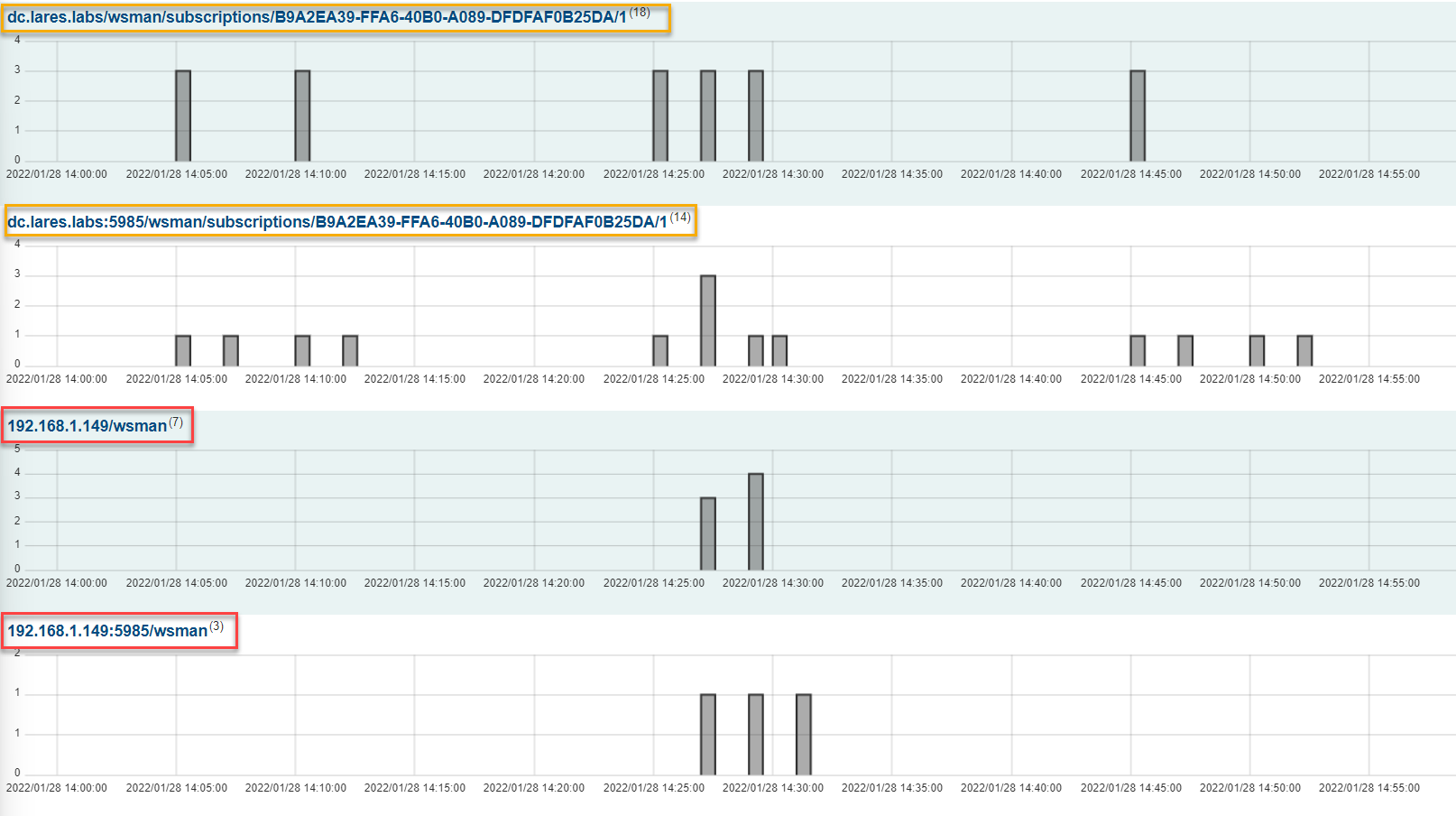Select the 14:50 bar in the dc.lares.labs:5985 chart
The height and width of the screenshot is (816, 1456).
point(1257,350)
